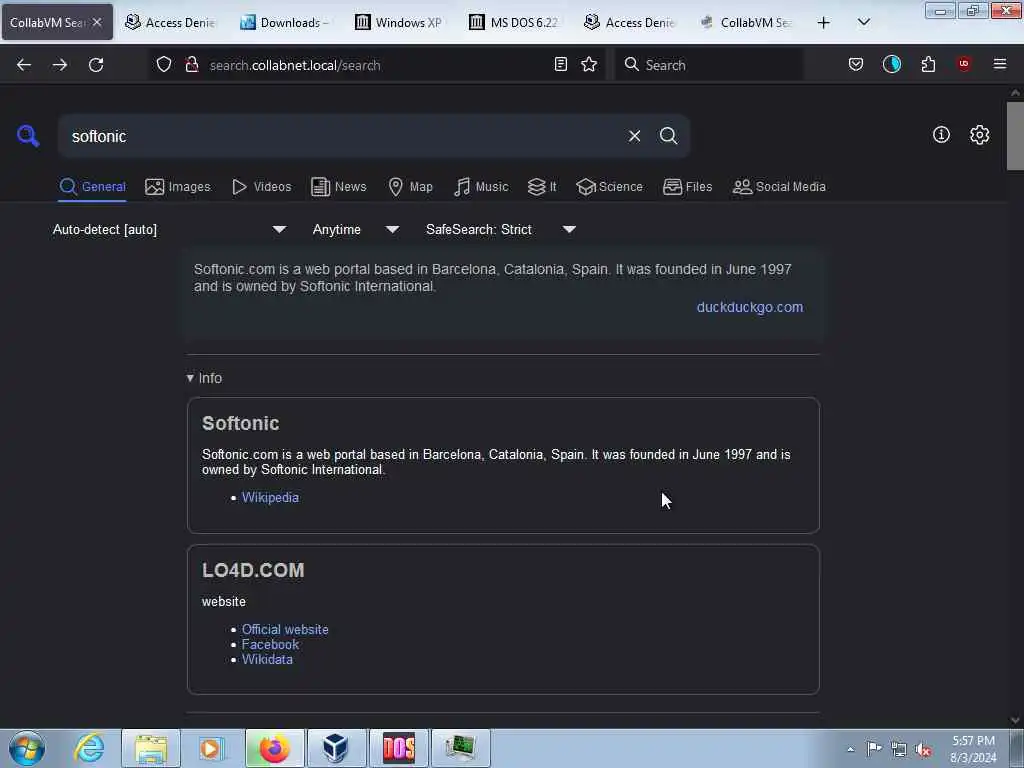
Task: View site connection security padlock
Action: (x=191, y=64)
